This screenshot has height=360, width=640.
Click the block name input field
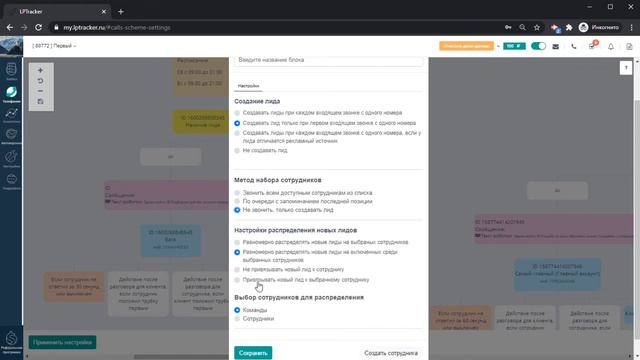click(329, 60)
